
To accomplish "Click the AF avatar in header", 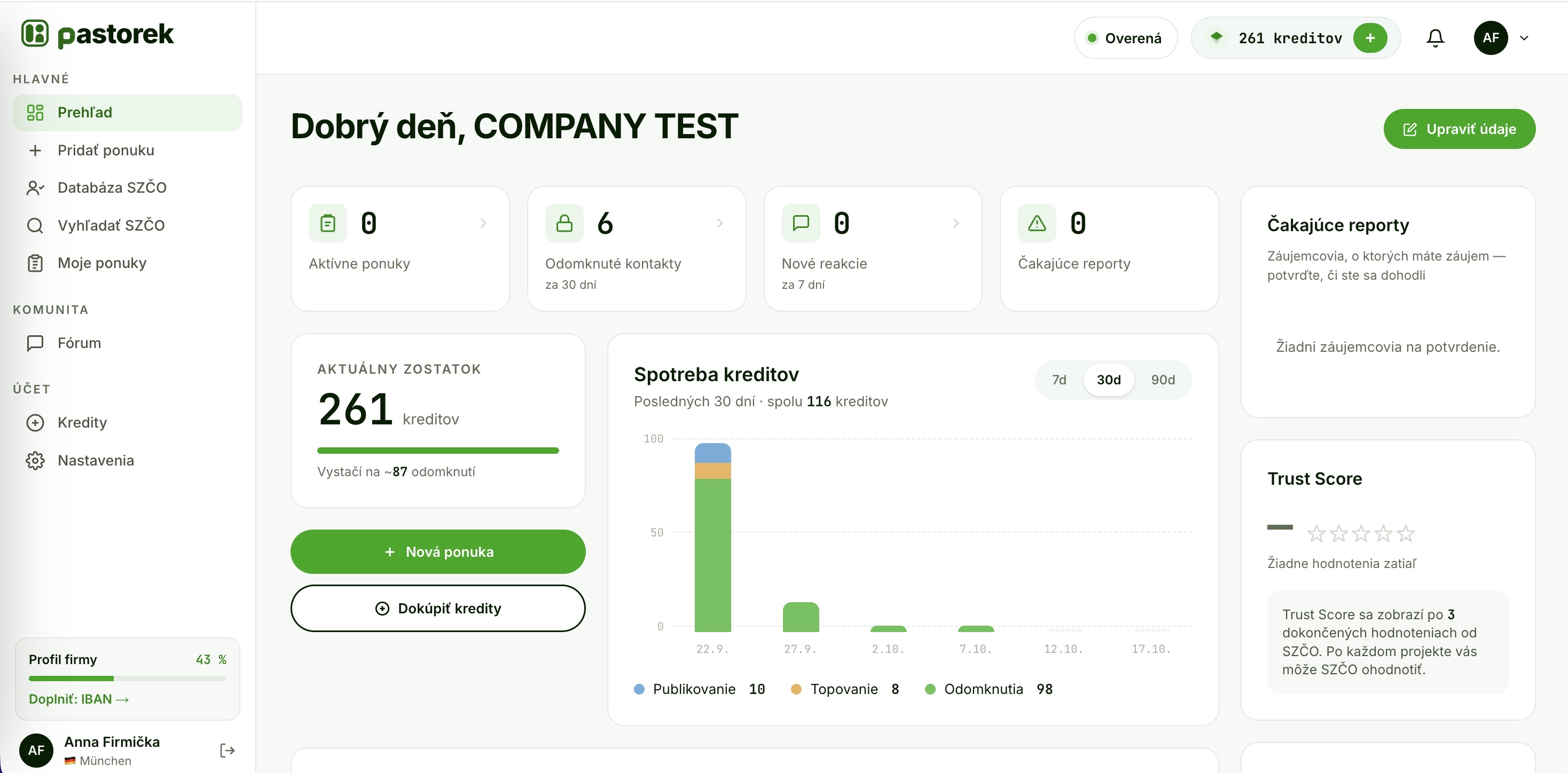I will coord(1490,38).
